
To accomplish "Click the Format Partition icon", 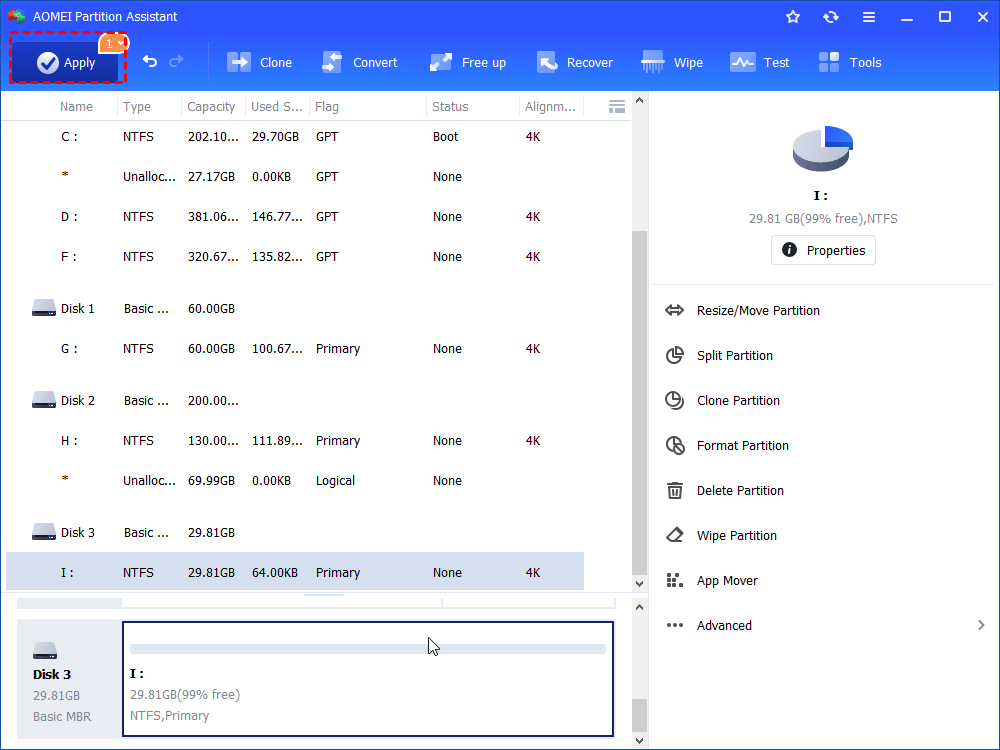I will tap(675, 445).
